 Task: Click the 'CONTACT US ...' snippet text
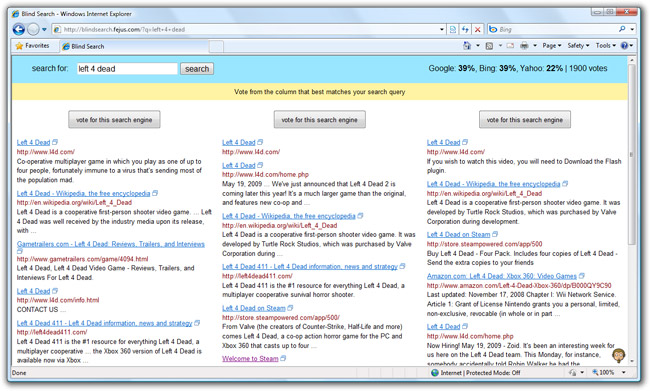coord(41,309)
